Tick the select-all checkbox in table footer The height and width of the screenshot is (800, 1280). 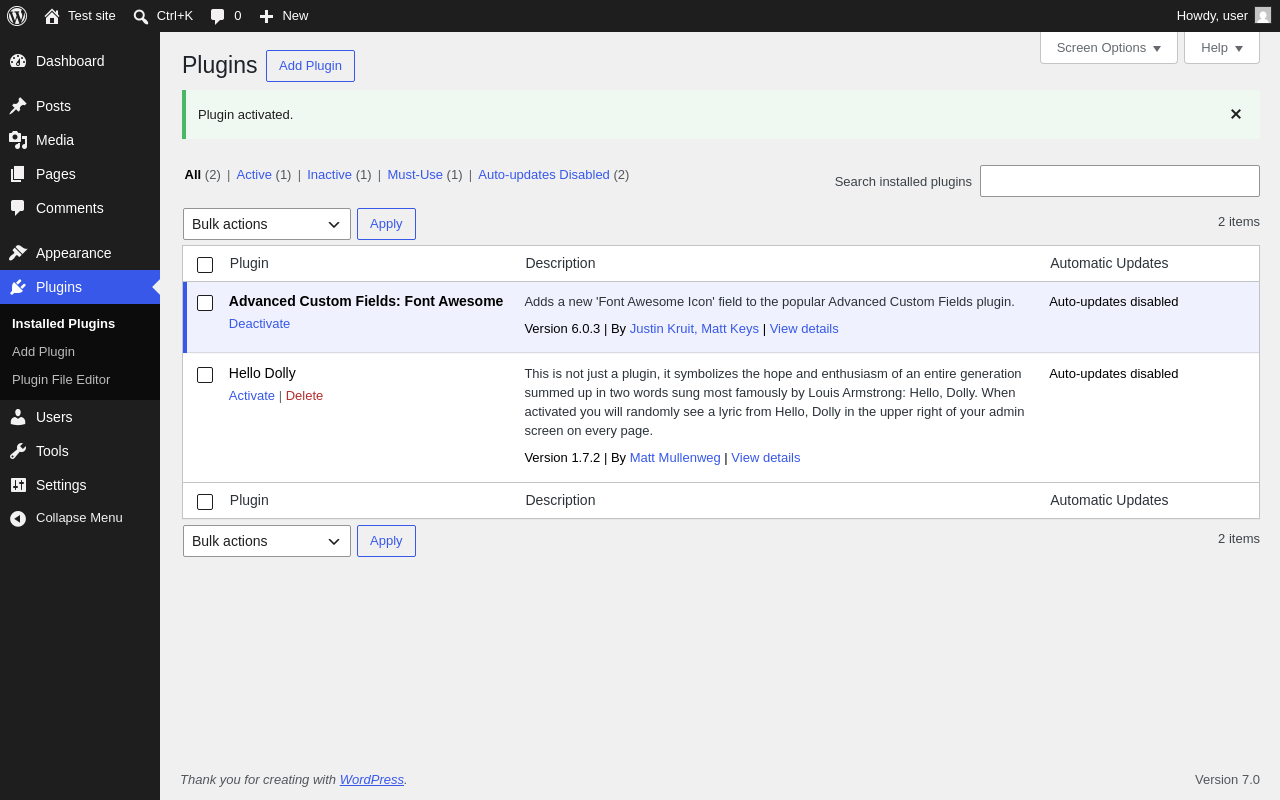tap(205, 502)
